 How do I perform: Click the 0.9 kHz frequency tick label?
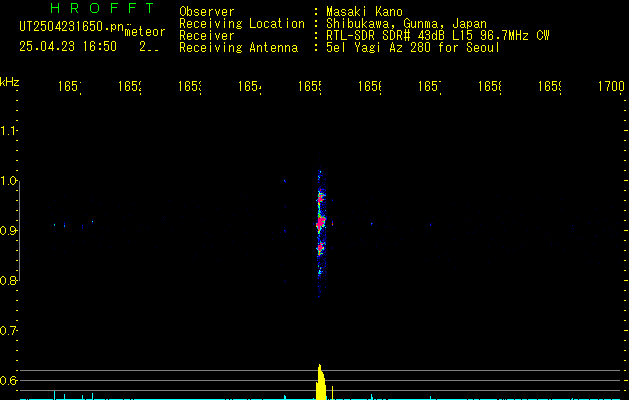[8, 231]
